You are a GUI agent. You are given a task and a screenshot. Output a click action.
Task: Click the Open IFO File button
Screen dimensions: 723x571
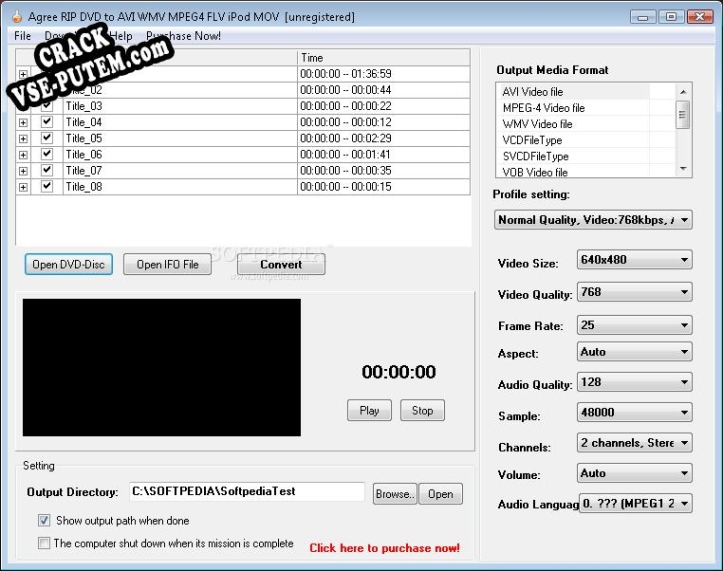[x=167, y=264]
